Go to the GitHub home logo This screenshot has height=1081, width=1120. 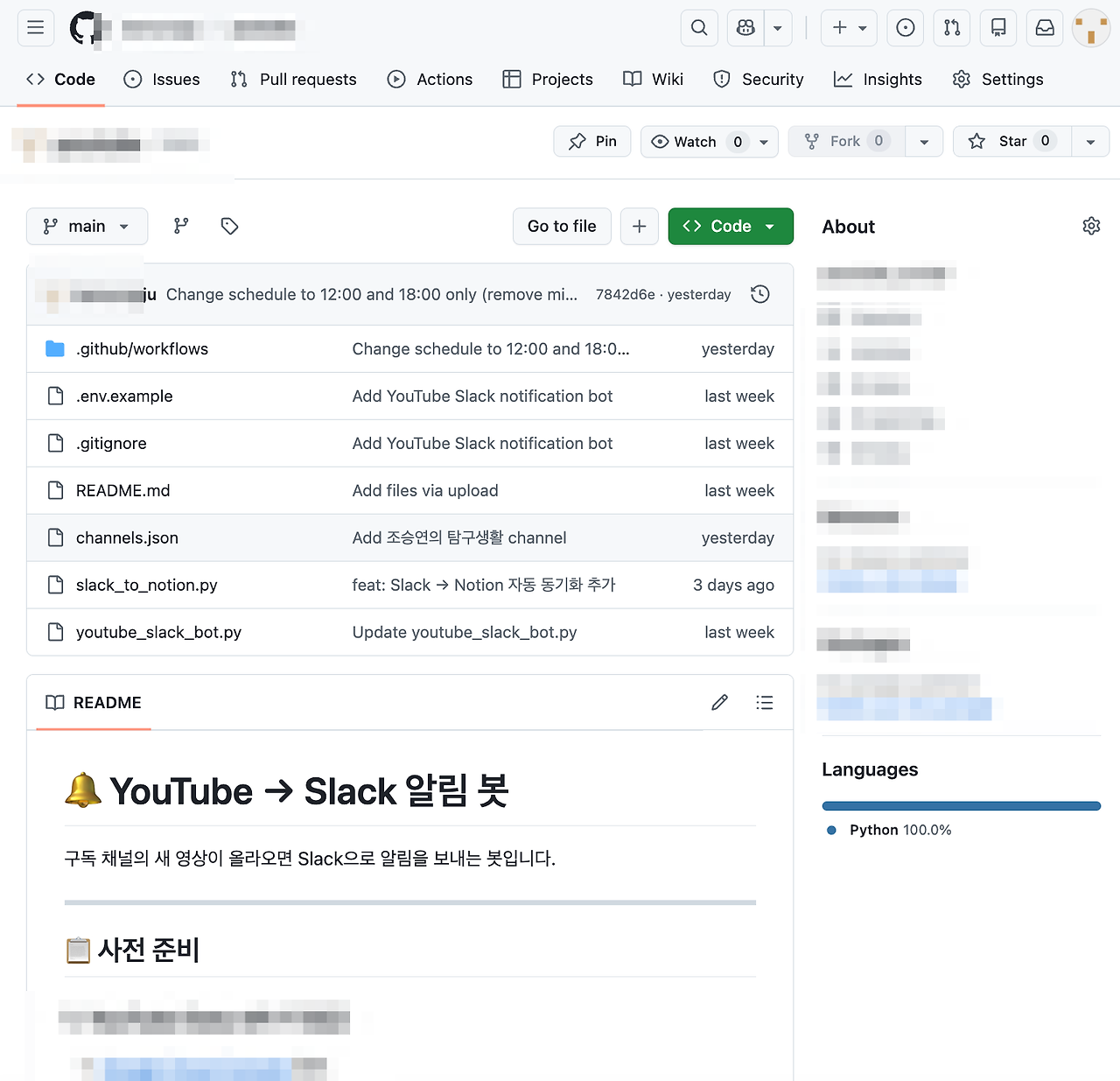[x=86, y=28]
